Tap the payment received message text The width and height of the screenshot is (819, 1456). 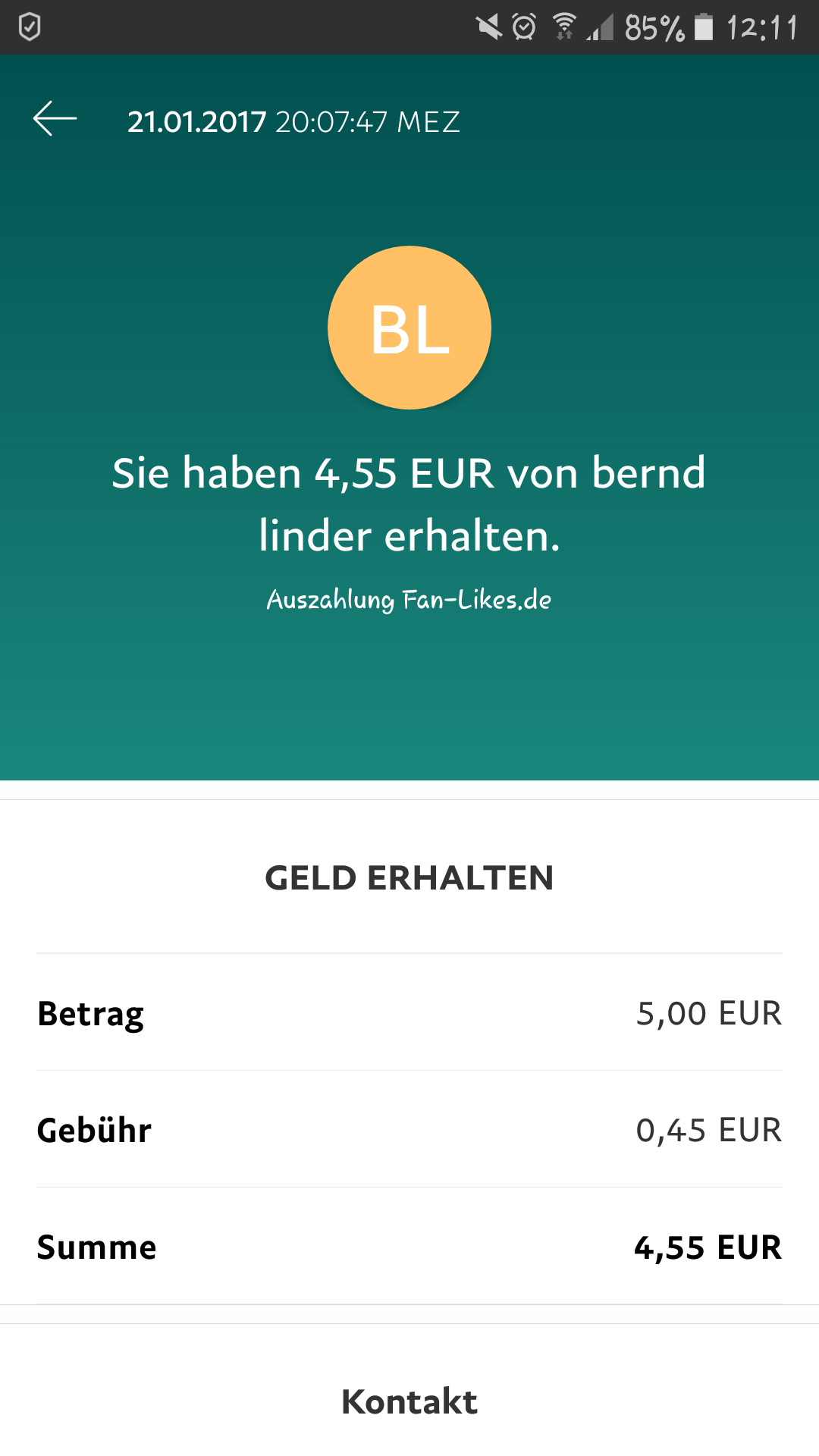(x=409, y=504)
